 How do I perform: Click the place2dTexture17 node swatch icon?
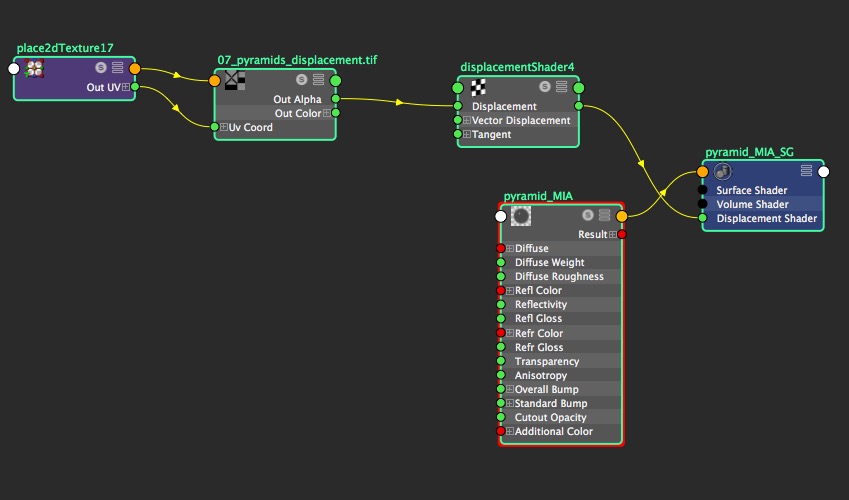click(x=34, y=68)
